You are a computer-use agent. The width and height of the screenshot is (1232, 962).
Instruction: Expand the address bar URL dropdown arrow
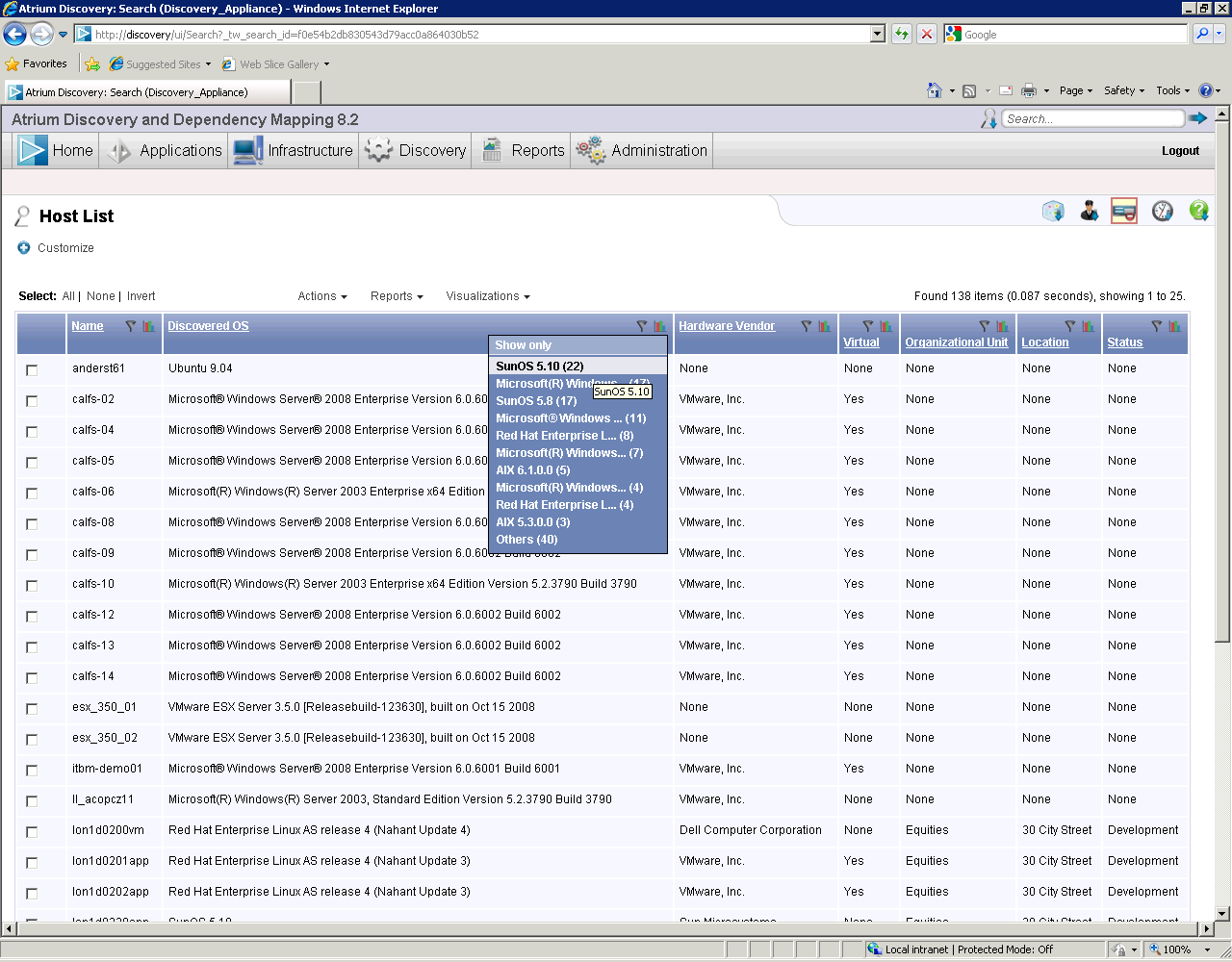[877, 34]
